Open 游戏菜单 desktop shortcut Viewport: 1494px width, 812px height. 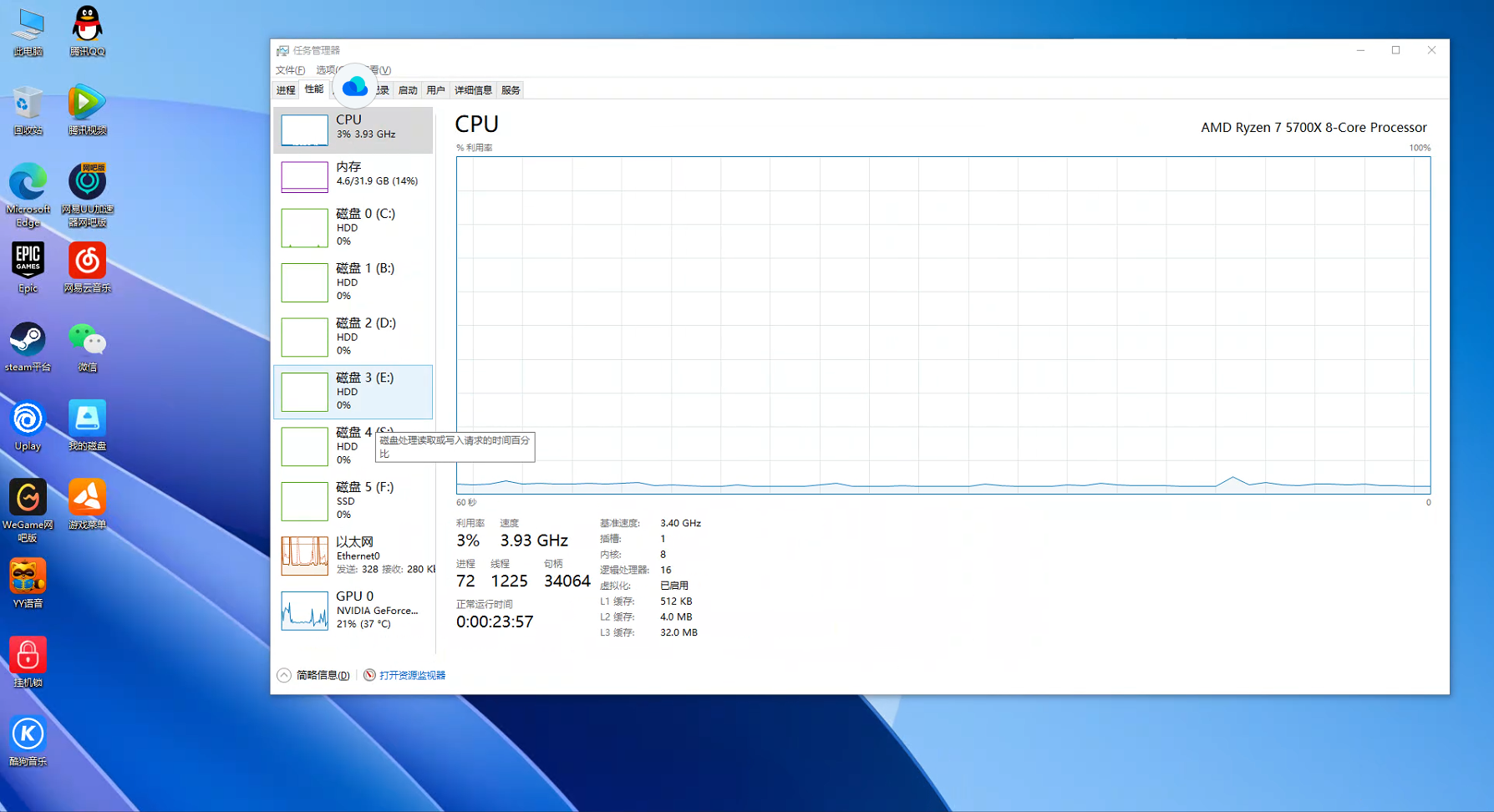click(x=87, y=505)
